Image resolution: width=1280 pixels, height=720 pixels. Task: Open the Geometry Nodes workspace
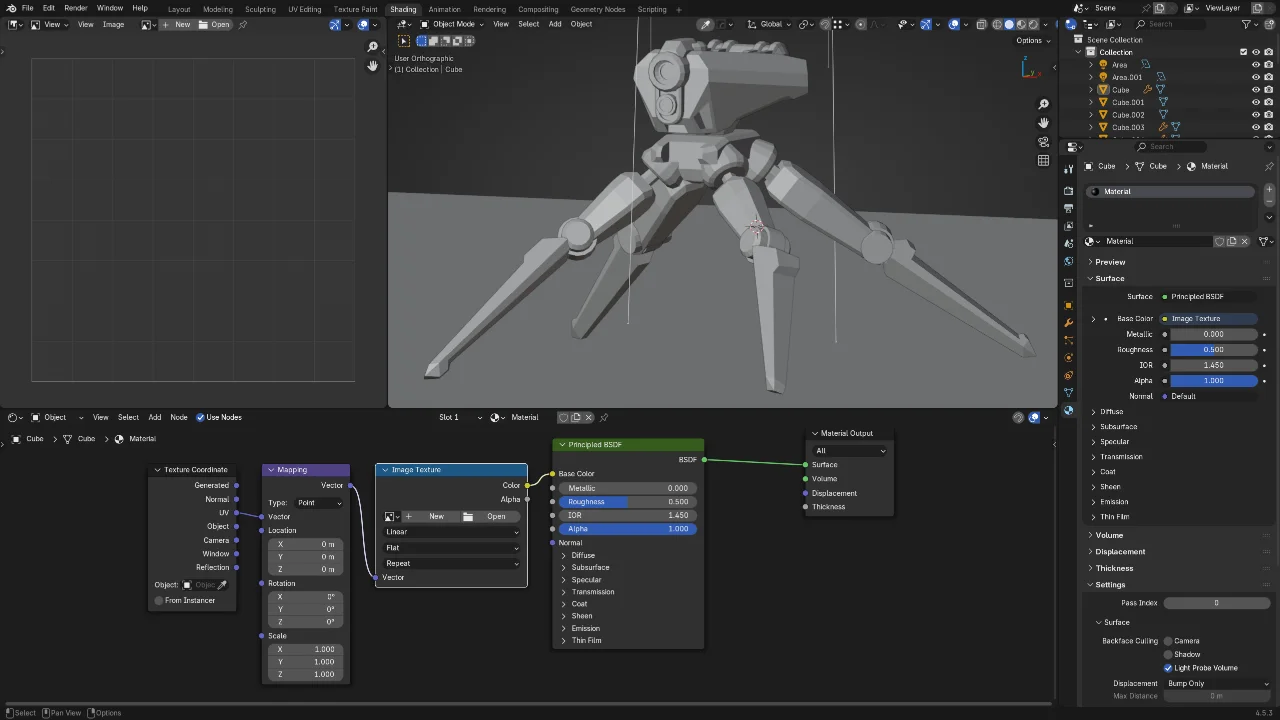[598, 9]
